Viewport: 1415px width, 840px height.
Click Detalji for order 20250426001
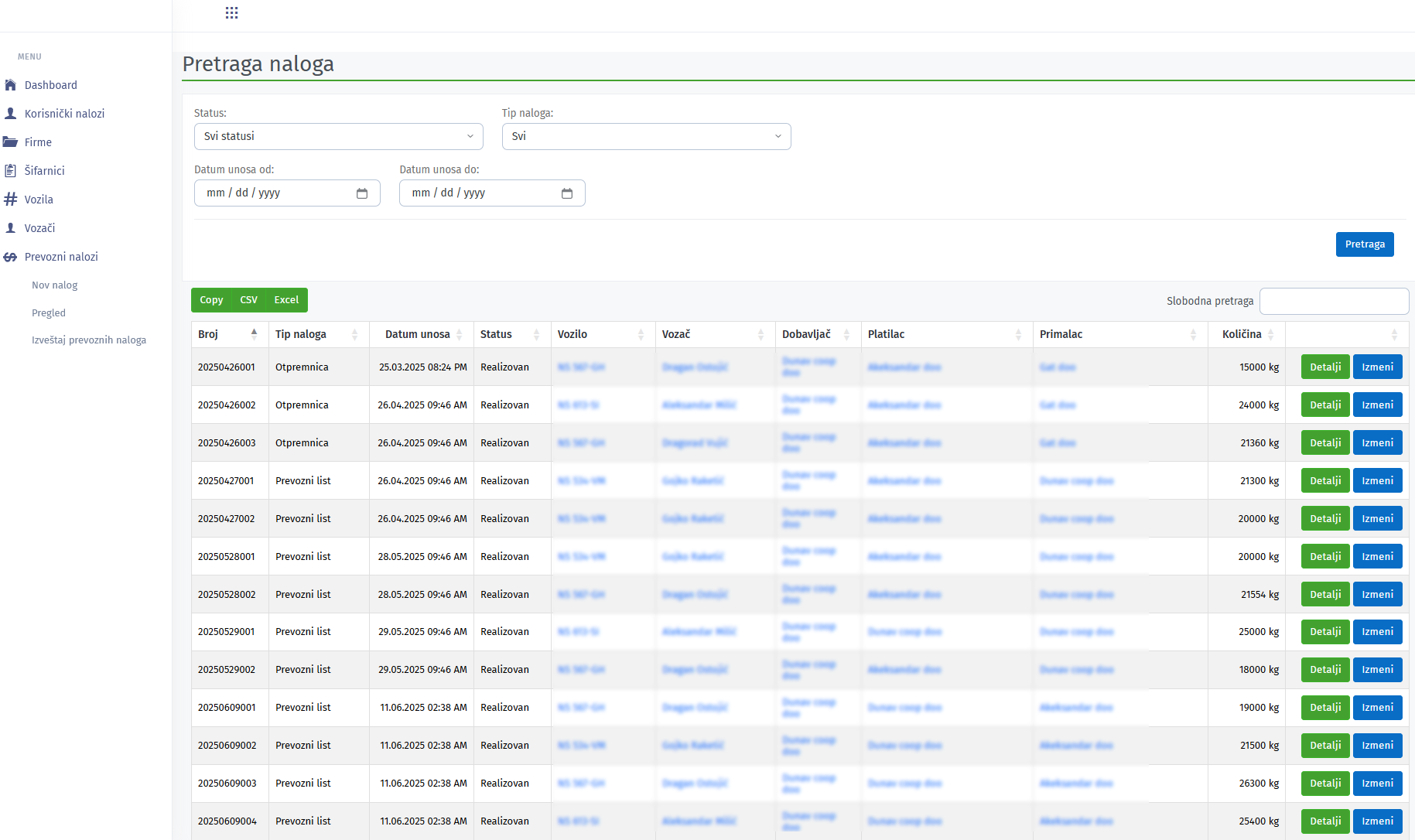click(1325, 367)
